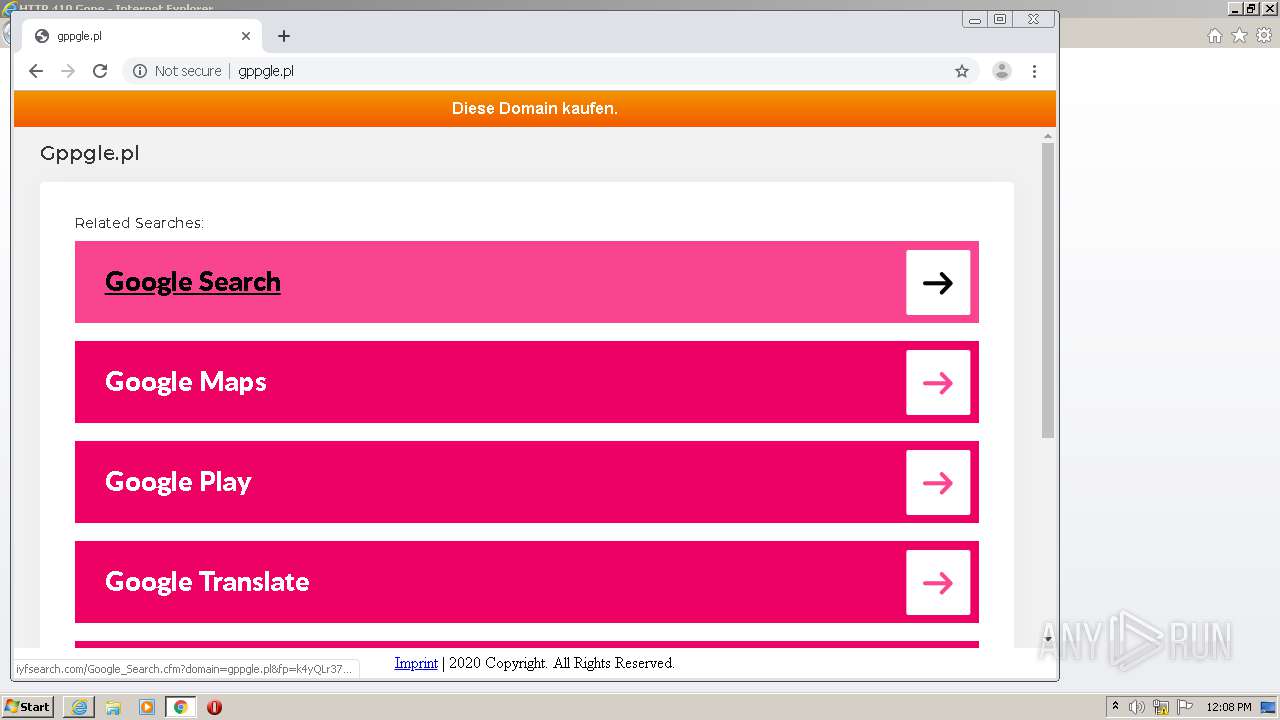Screen dimensions: 1280x720
Task: Click the red stop taskbar icon
Action: click(214, 707)
